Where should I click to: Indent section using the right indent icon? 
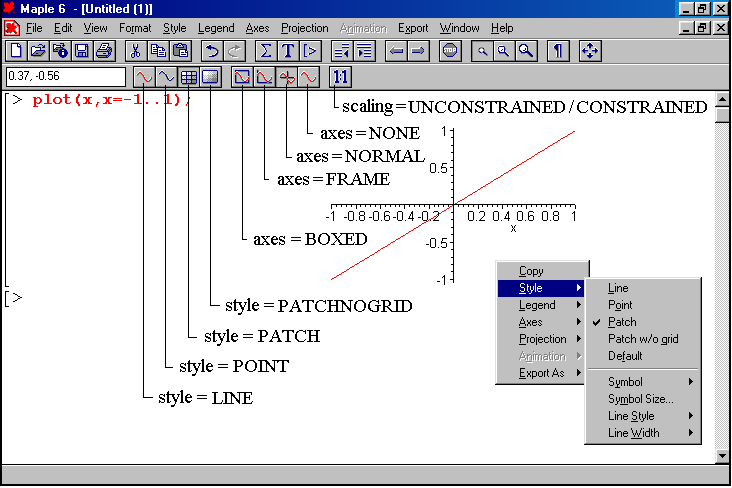[x=364, y=50]
